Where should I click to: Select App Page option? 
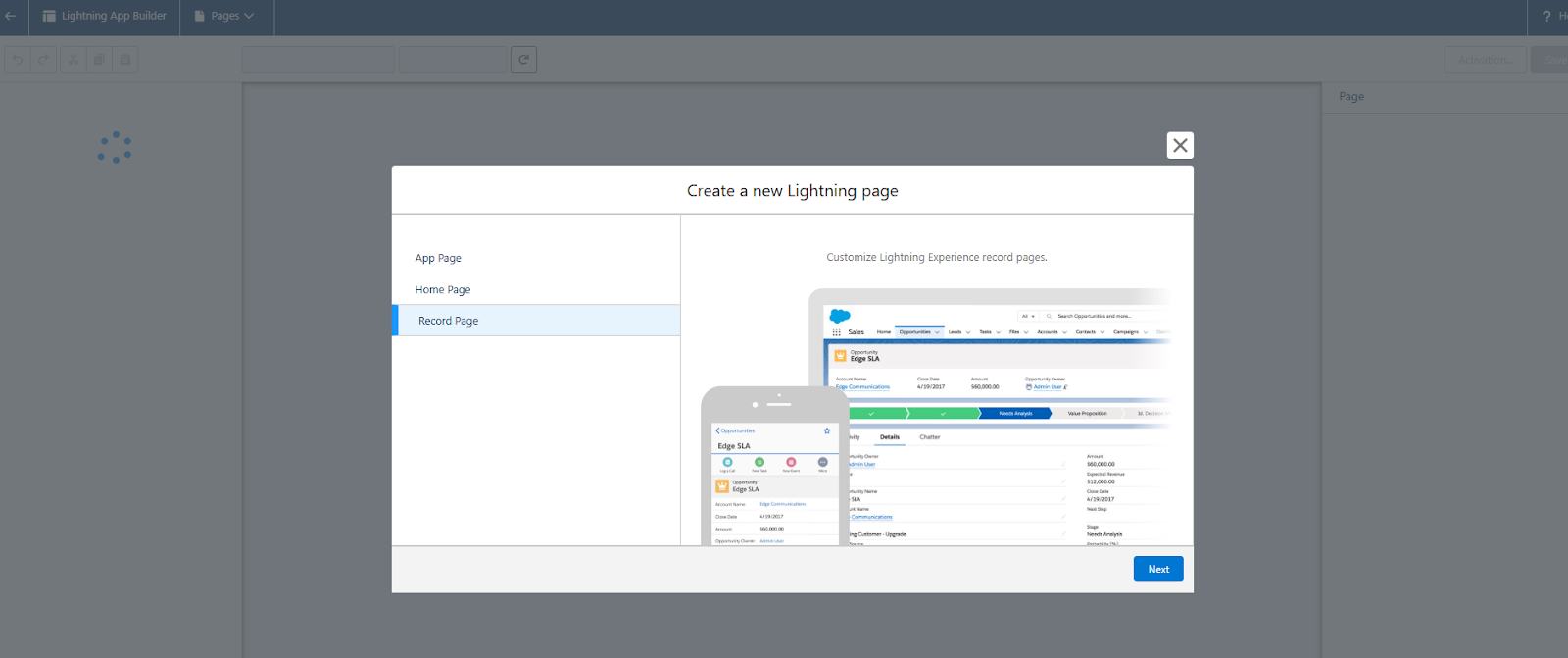tap(438, 258)
